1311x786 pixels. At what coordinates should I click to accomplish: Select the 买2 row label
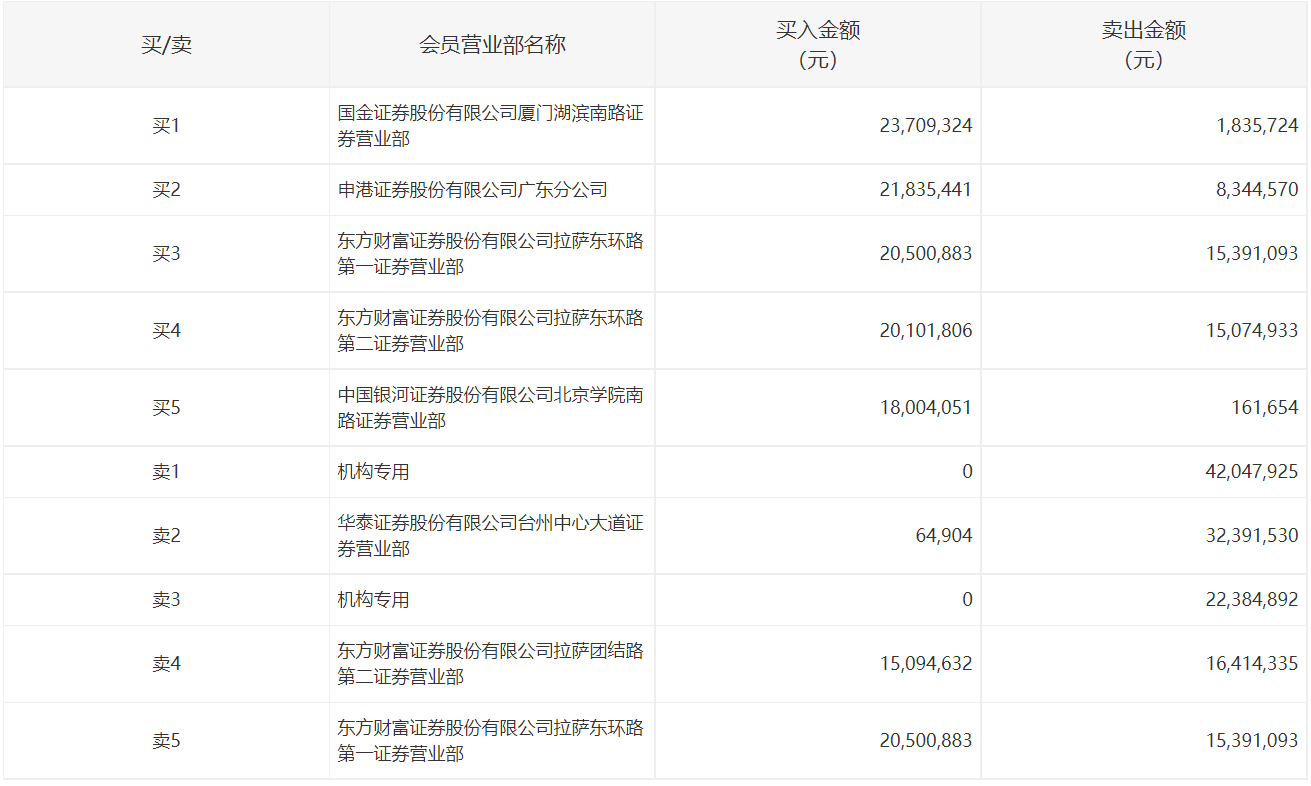[166, 190]
